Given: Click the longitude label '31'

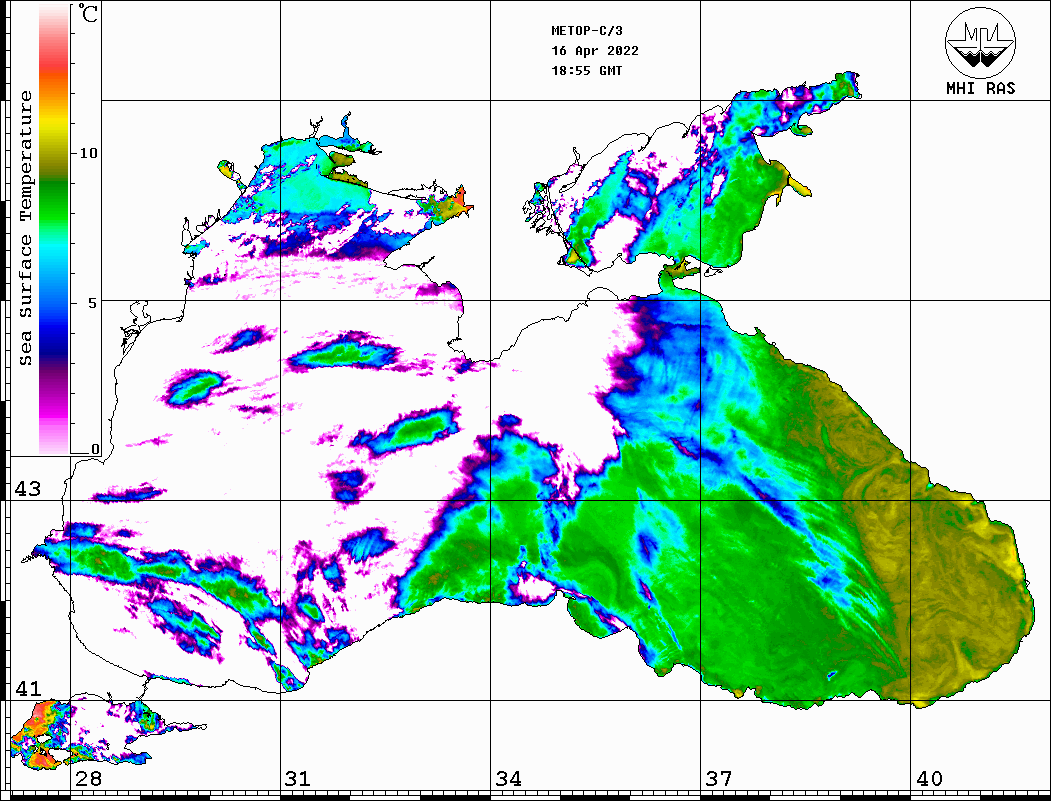Looking at the screenshot, I should (x=298, y=779).
